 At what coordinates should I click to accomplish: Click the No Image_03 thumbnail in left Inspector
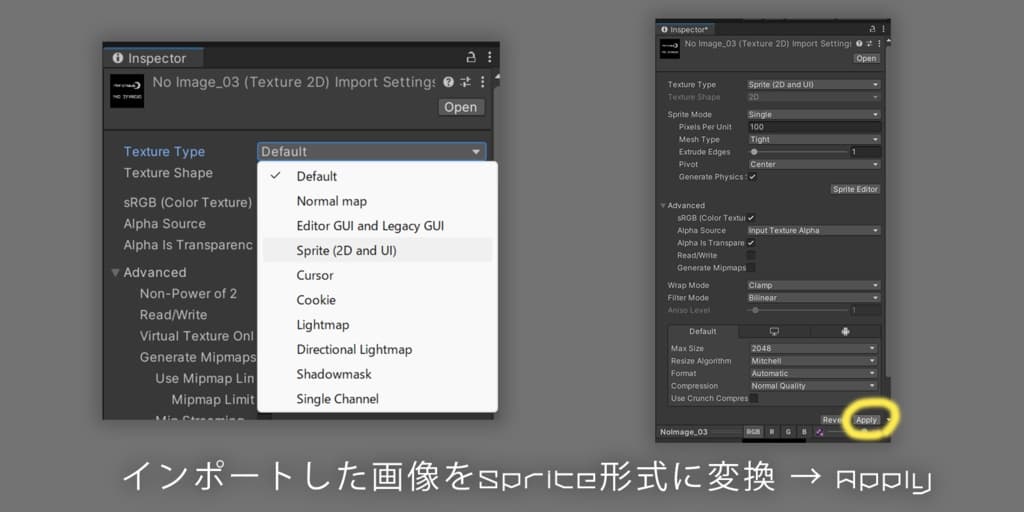pyautogui.click(x=127, y=91)
